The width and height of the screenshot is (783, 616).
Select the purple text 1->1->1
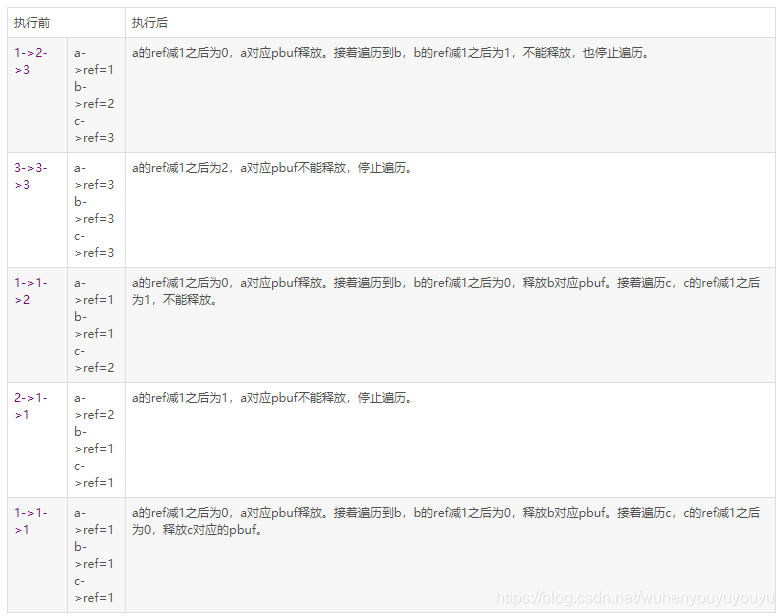click(x=30, y=521)
